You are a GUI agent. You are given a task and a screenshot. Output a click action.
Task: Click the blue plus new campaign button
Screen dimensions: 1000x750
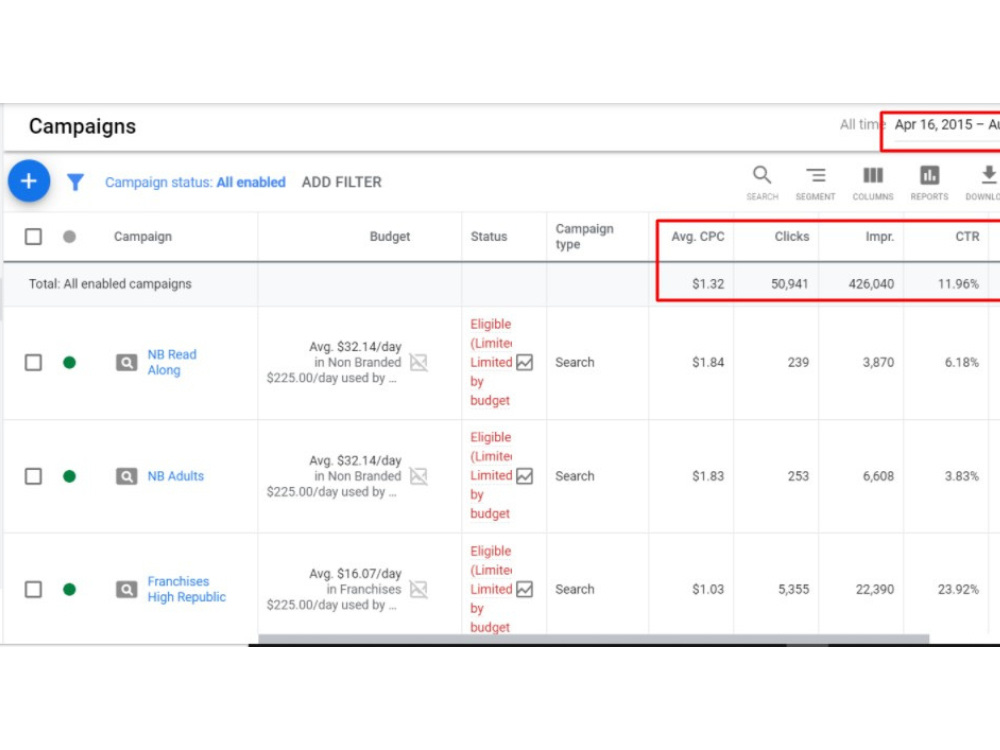tap(29, 181)
